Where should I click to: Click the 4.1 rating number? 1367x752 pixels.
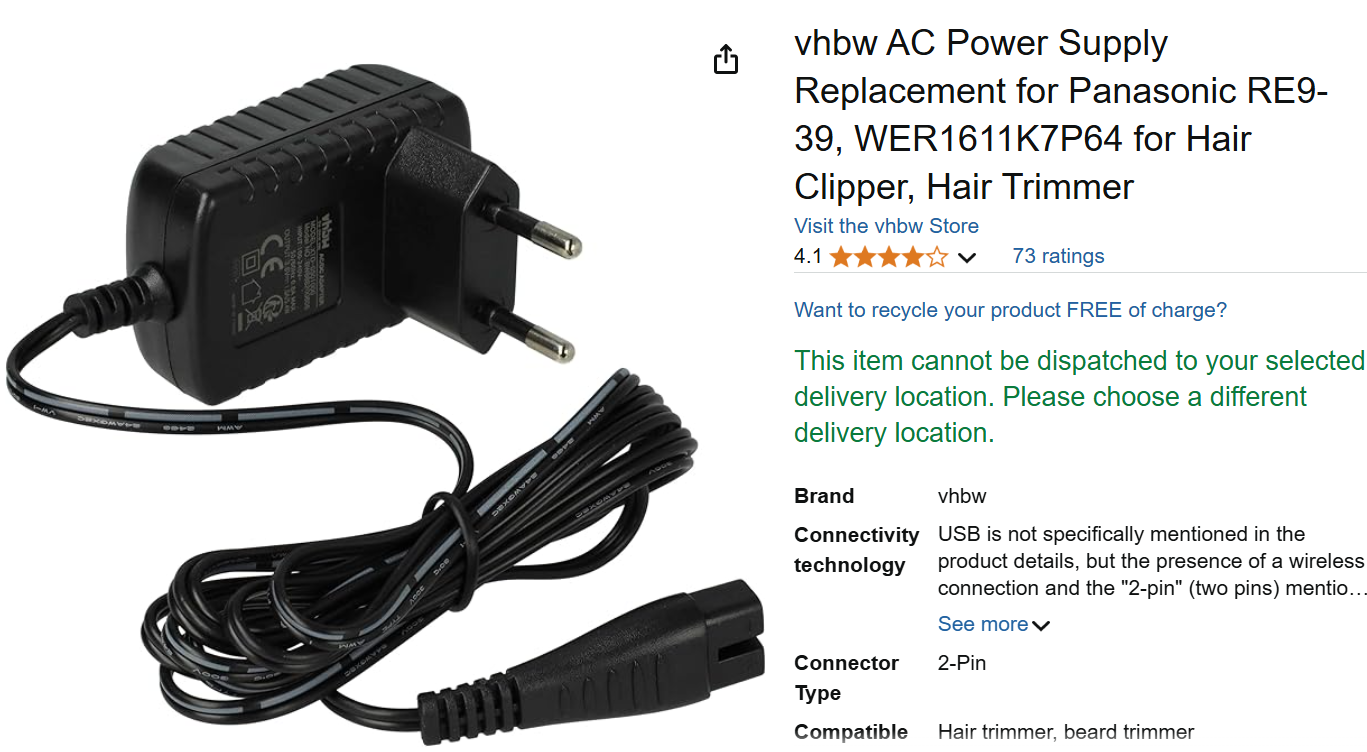[x=808, y=257]
